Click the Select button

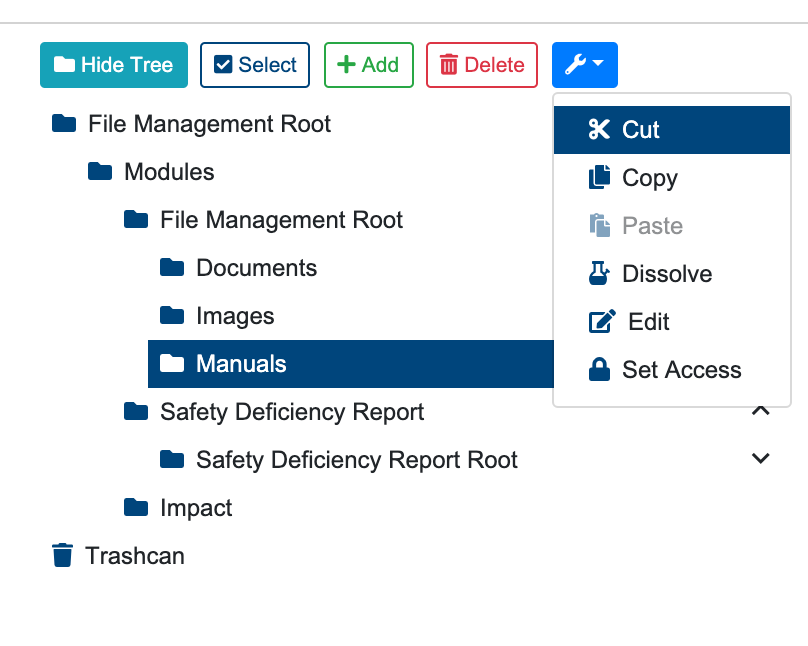255,65
